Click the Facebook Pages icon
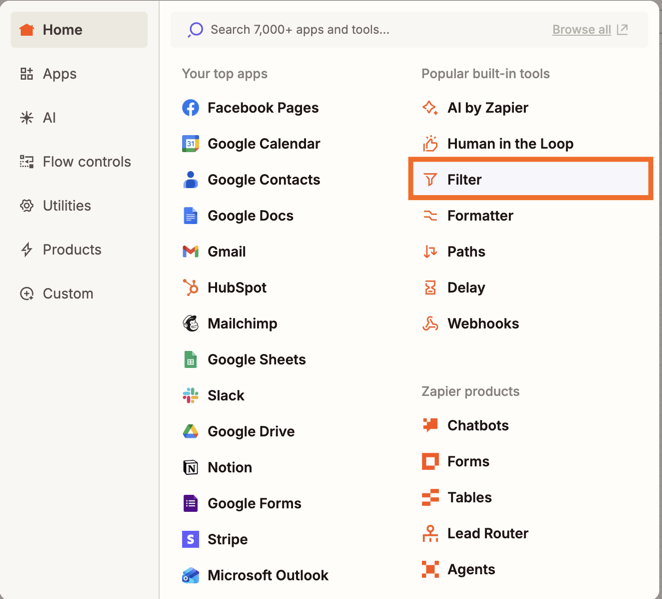The width and height of the screenshot is (662, 599). [x=190, y=108]
